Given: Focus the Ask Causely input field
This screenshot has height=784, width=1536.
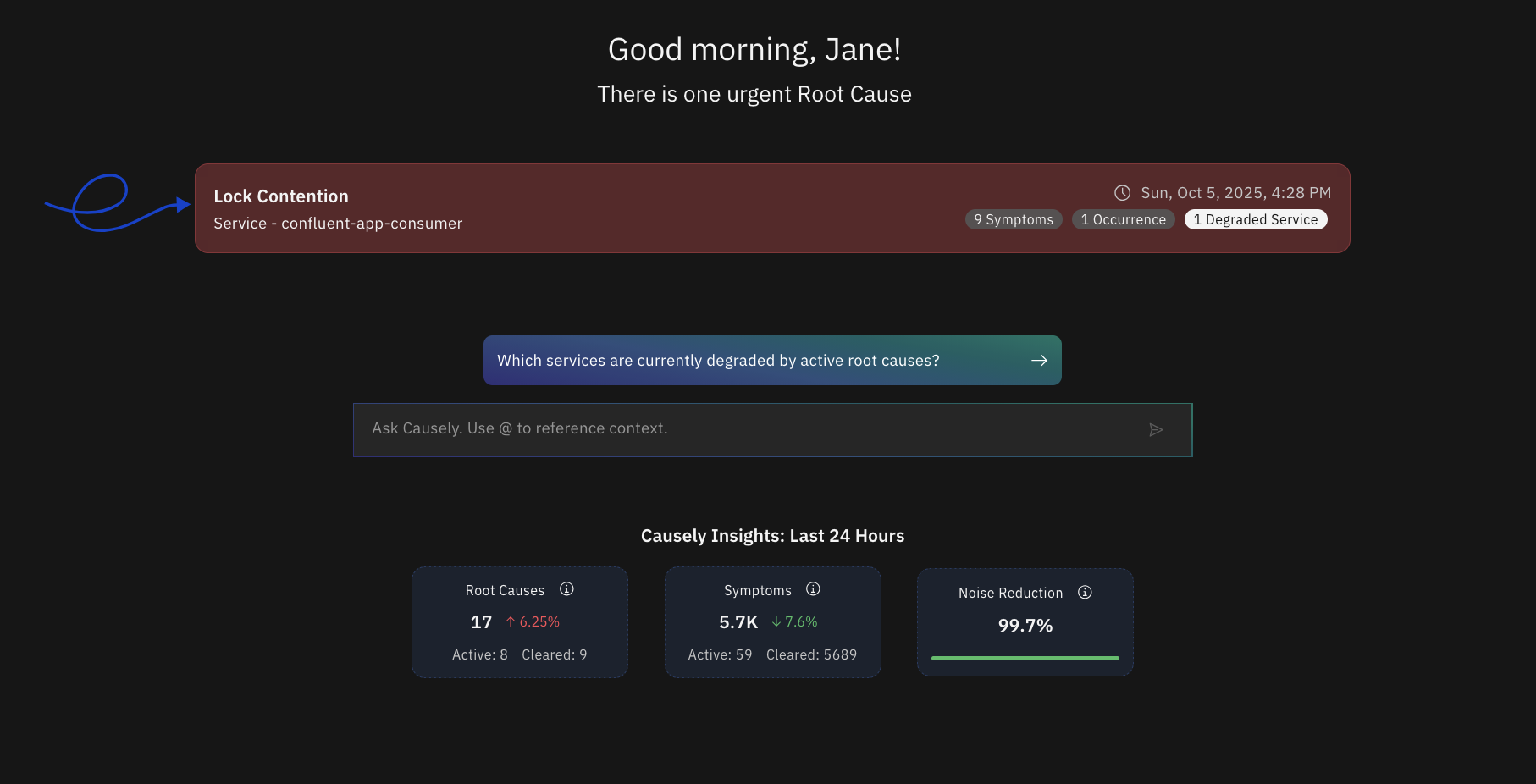Looking at the screenshot, I should coord(745,430).
